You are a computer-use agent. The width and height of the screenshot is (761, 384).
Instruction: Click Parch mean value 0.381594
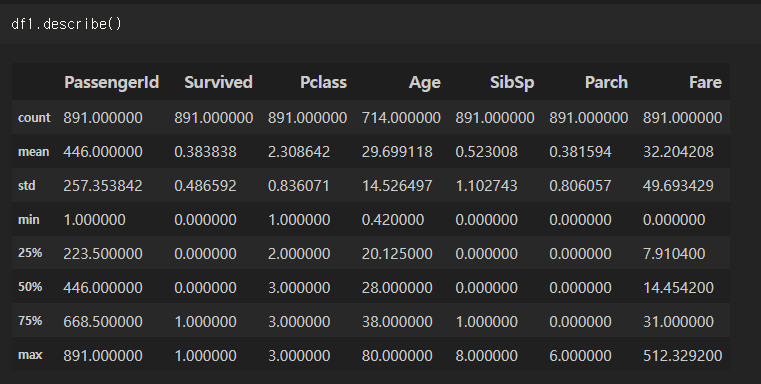pyautogui.click(x=580, y=151)
